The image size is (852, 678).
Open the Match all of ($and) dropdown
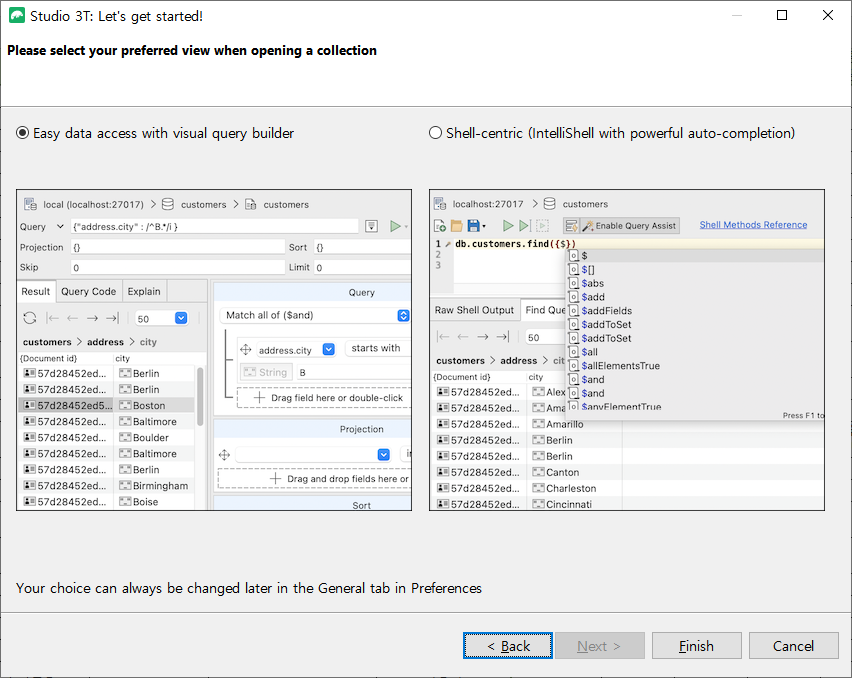pyautogui.click(x=403, y=315)
